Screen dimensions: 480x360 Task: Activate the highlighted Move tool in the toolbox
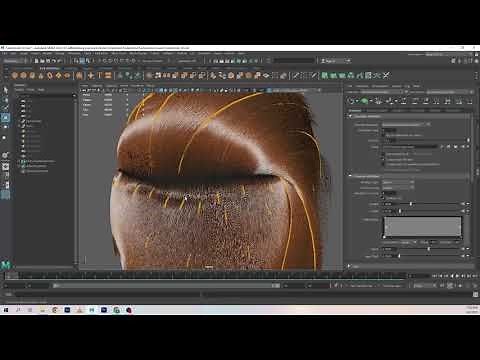pos(5,117)
